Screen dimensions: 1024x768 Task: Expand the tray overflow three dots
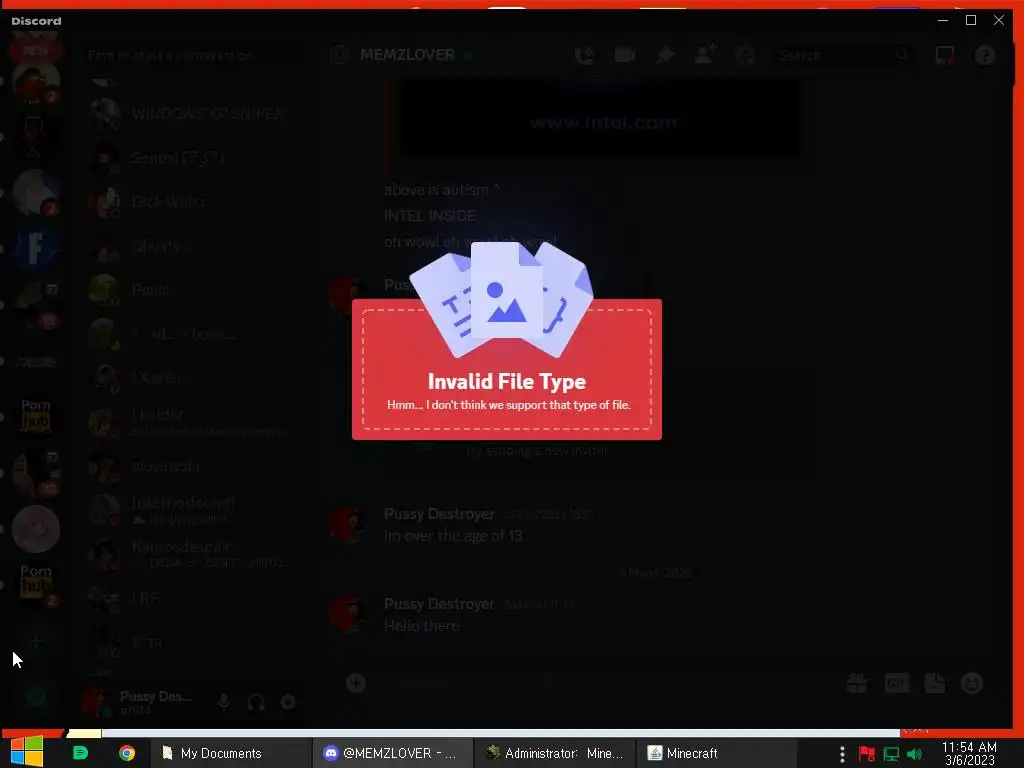pyautogui.click(x=842, y=754)
